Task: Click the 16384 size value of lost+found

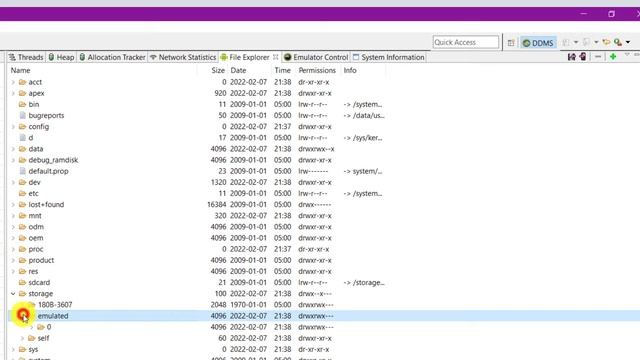Action: pos(216,204)
